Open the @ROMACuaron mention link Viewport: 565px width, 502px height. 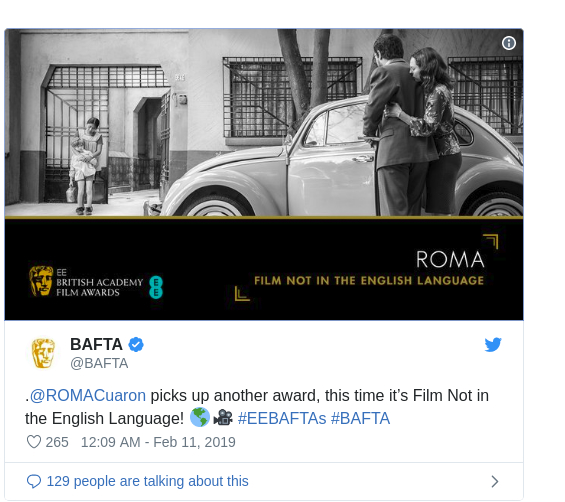[88, 396]
